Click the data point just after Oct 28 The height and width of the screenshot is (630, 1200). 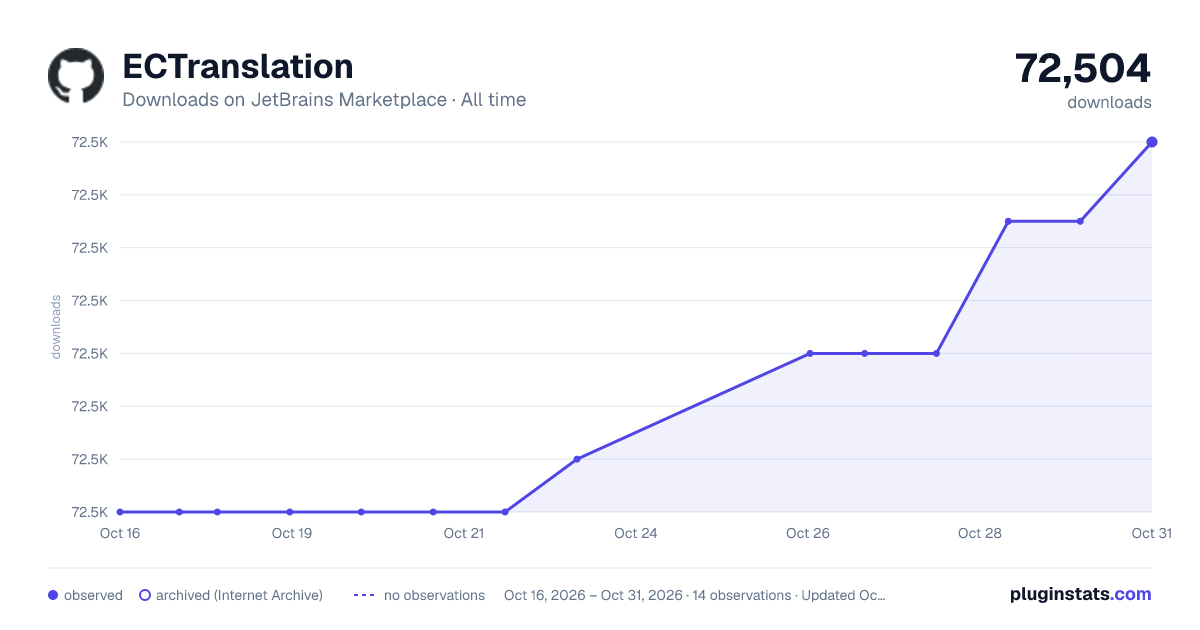point(1008,221)
